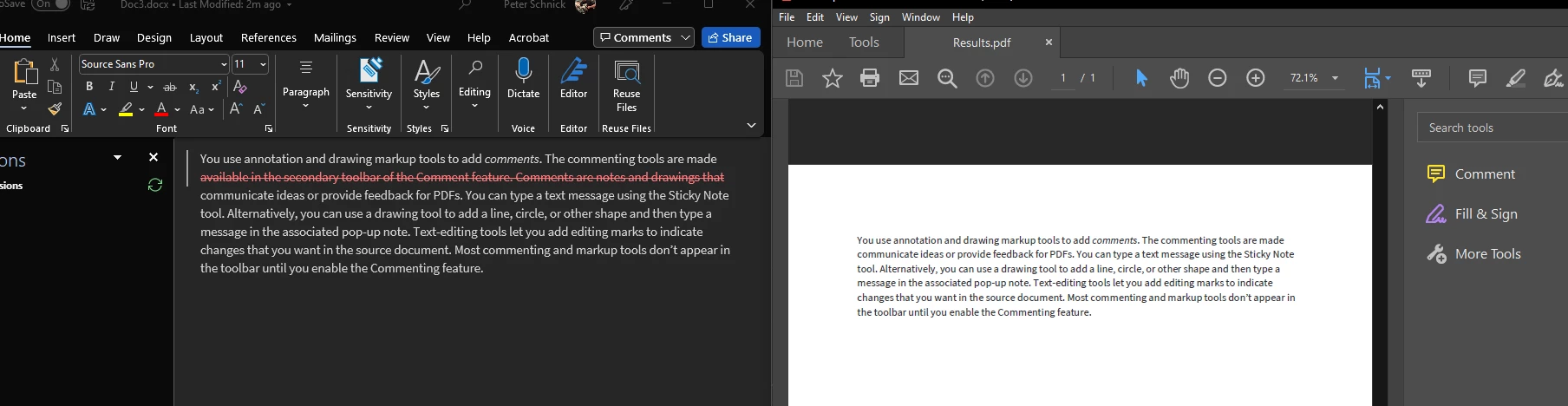This screenshot has width=1568, height=406.
Task: Open the Acrobat tab in Word
Action: point(529,37)
